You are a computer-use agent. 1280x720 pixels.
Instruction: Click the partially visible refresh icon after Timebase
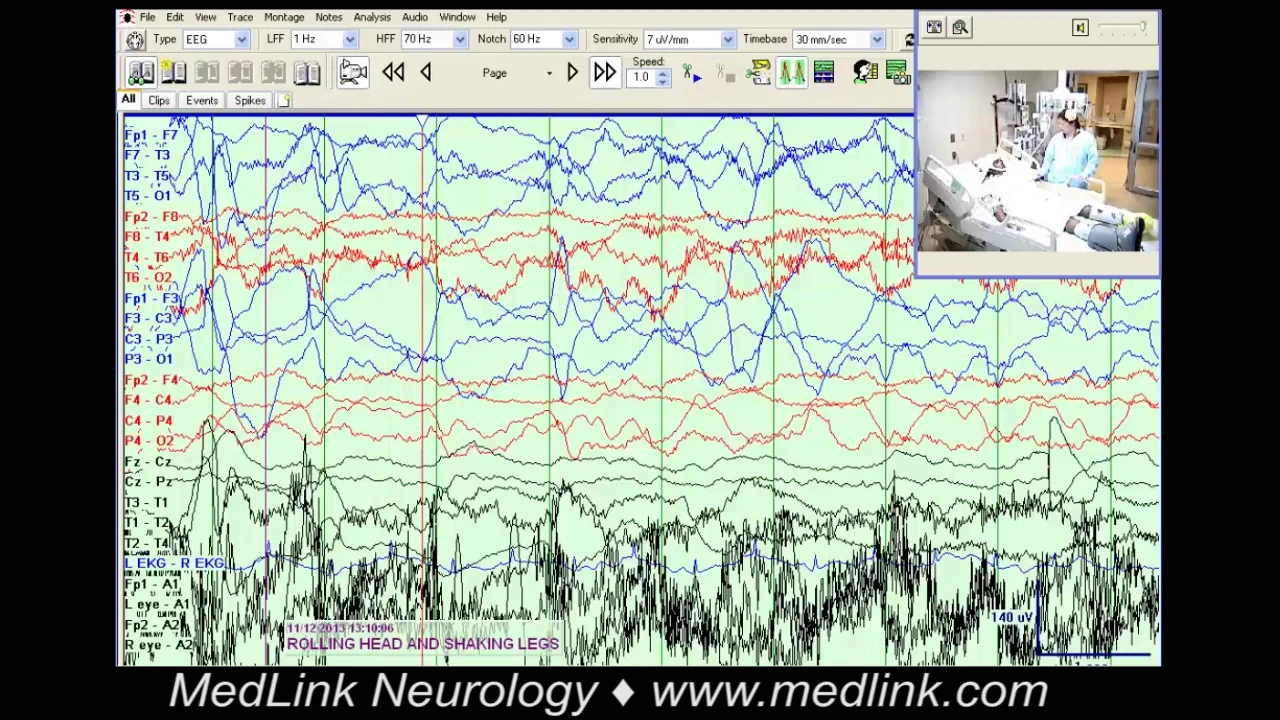pyautogui.click(x=909, y=40)
